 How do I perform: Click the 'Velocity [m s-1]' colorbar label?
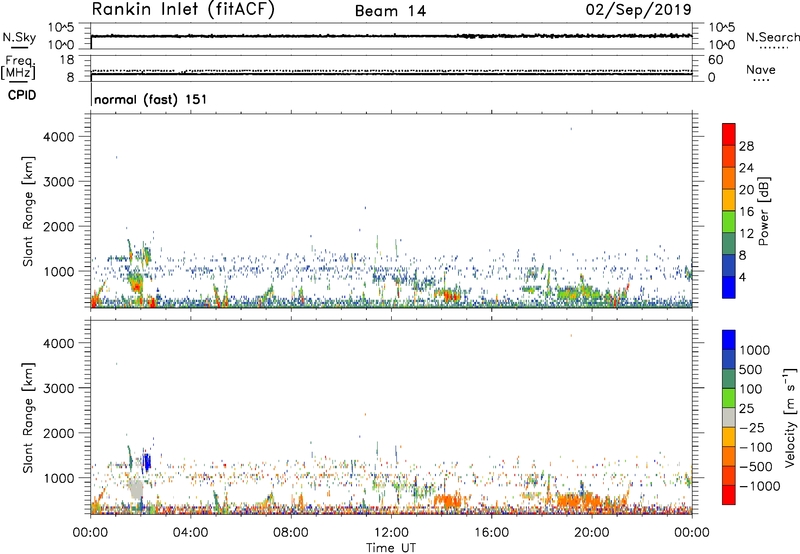coord(790,417)
